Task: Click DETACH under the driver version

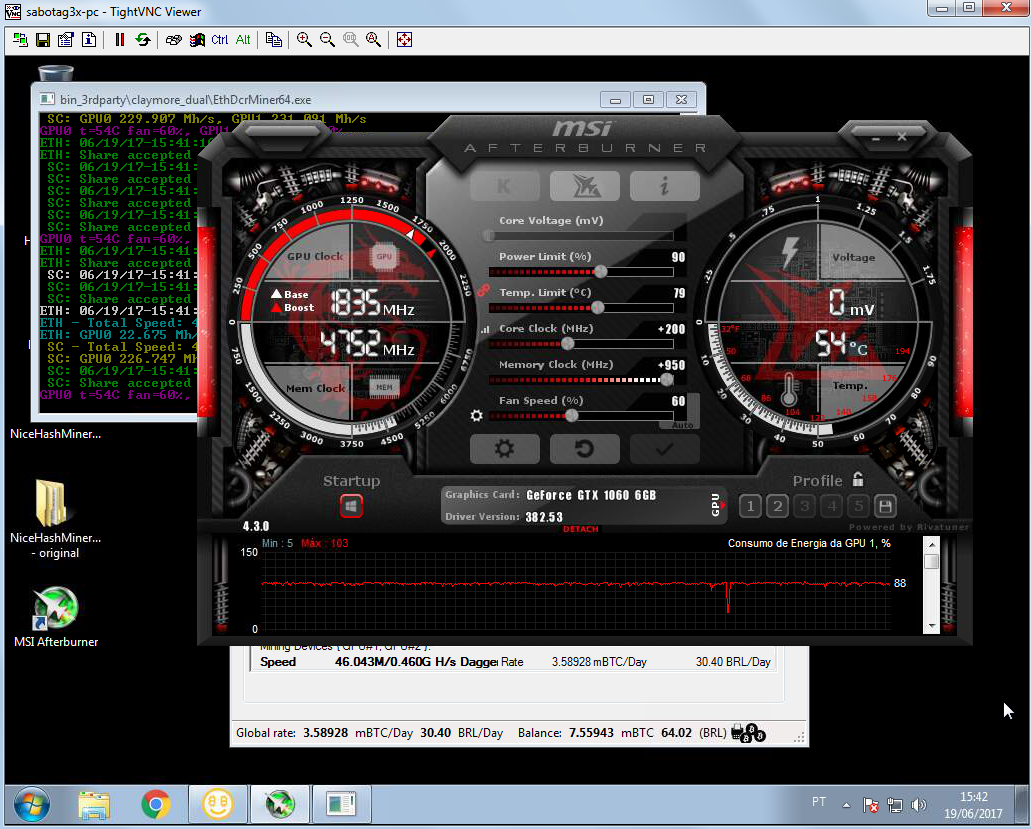Action: [x=581, y=529]
